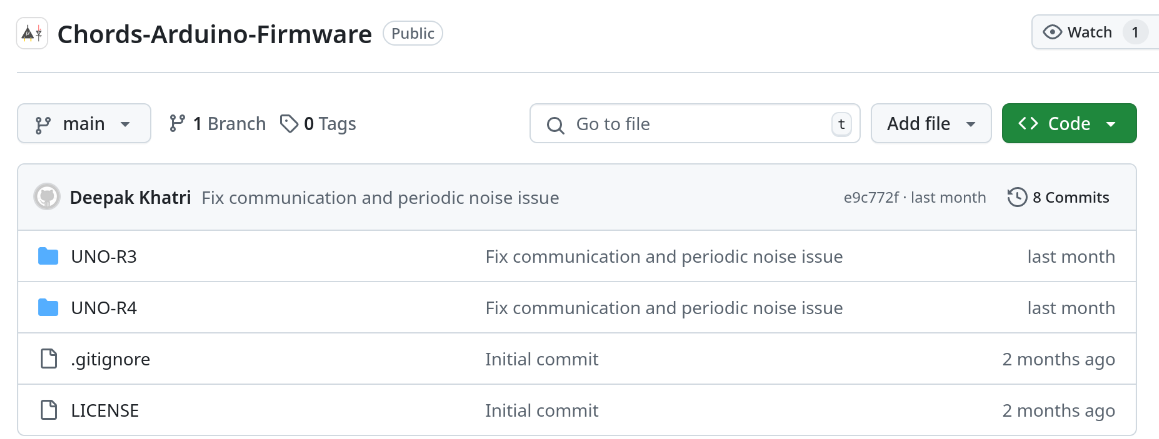Open the UNO-R3 folder

pos(104,257)
